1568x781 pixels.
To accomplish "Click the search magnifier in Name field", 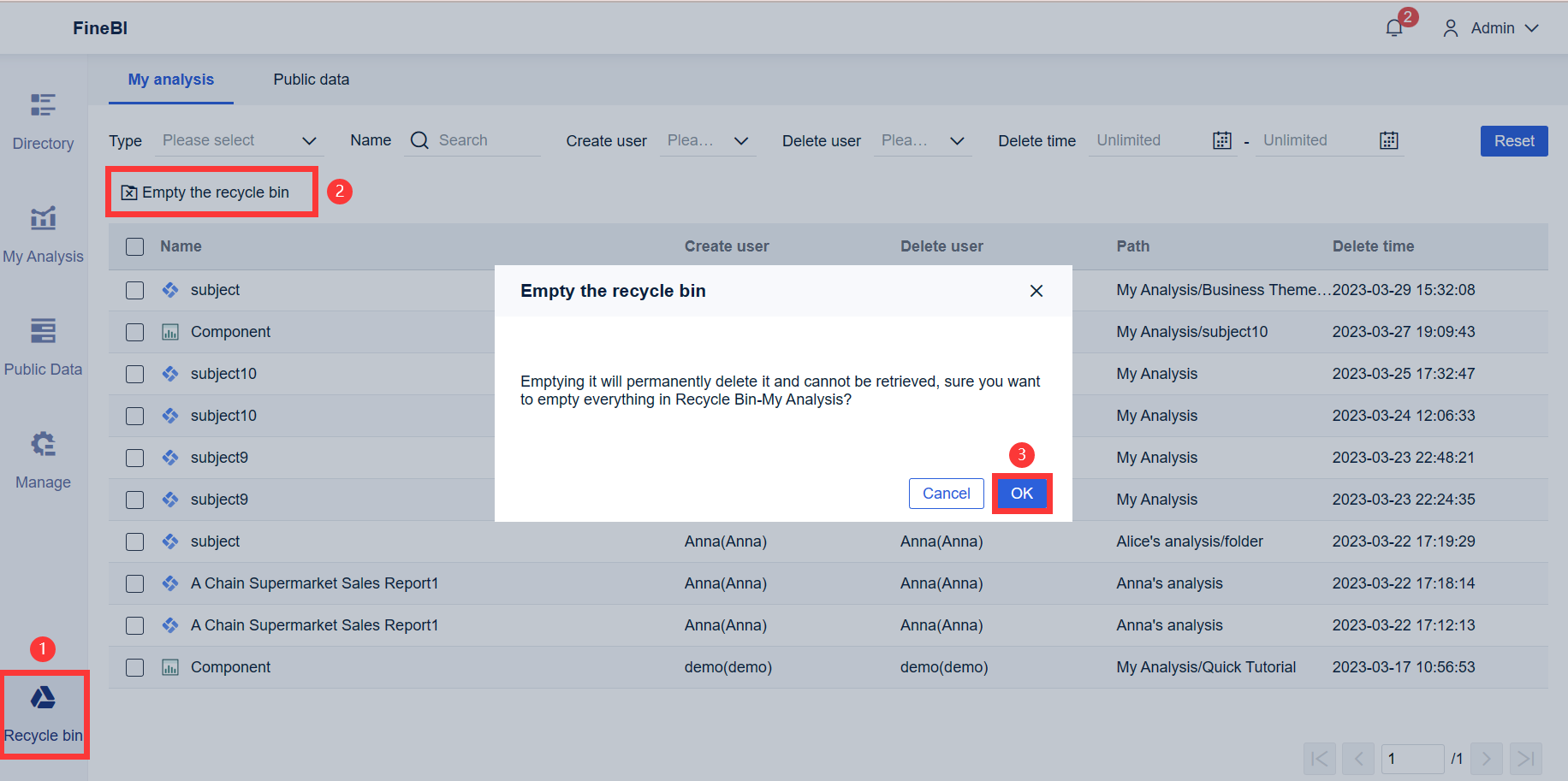I will tap(419, 139).
